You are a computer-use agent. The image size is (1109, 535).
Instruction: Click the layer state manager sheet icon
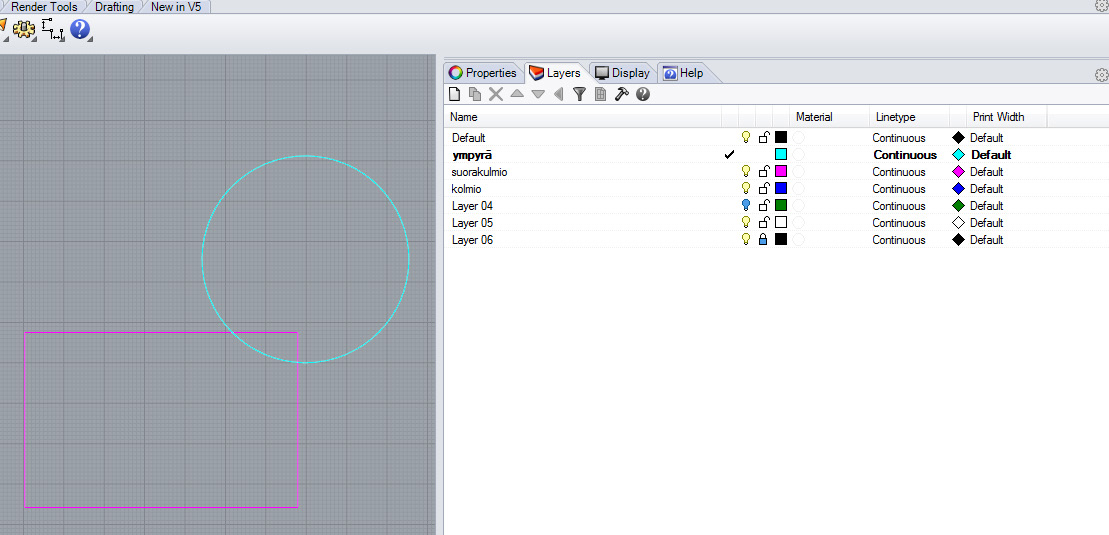click(x=600, y=94)
